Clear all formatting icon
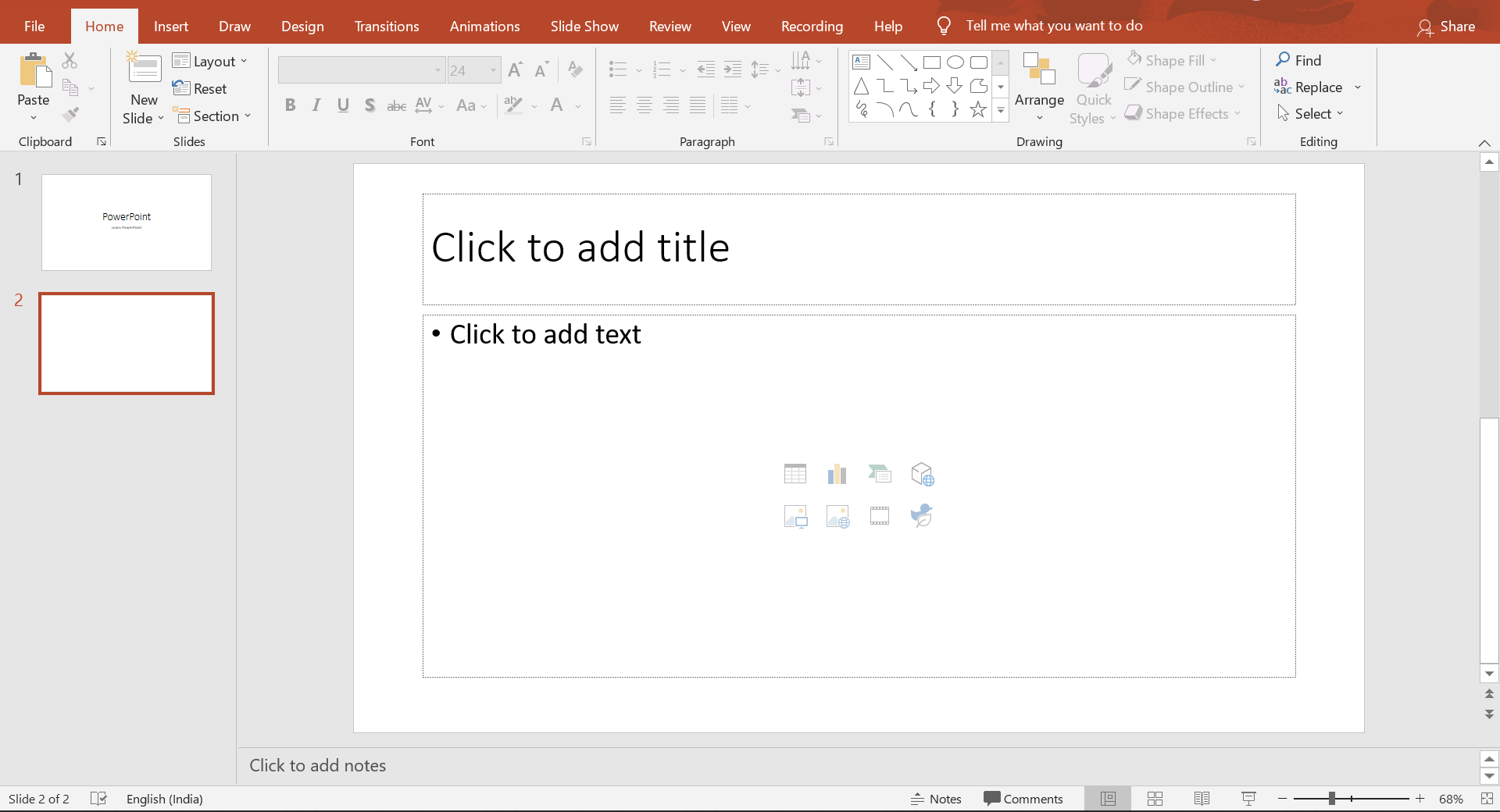 point(576,69)
